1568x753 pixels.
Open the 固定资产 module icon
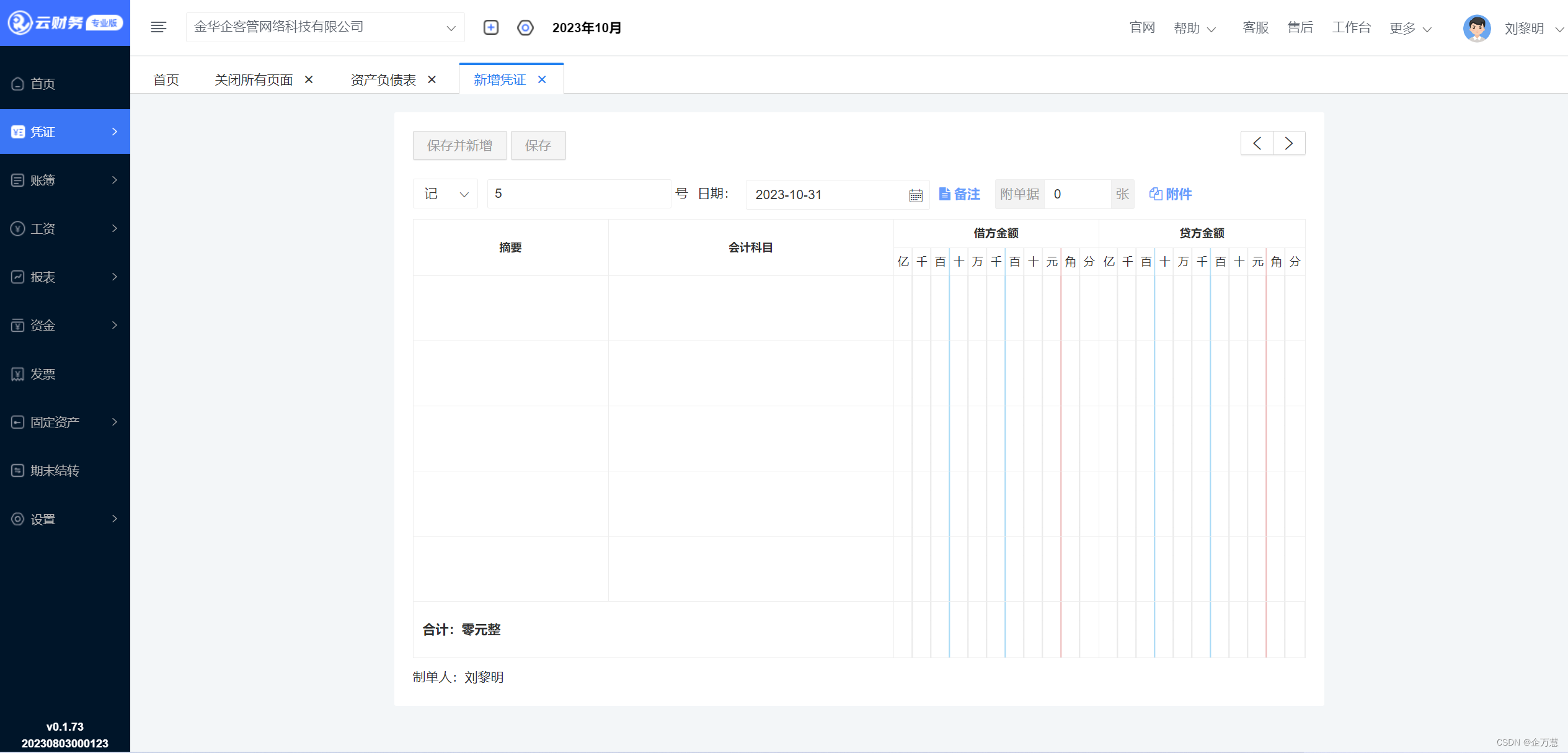(17, 422)
